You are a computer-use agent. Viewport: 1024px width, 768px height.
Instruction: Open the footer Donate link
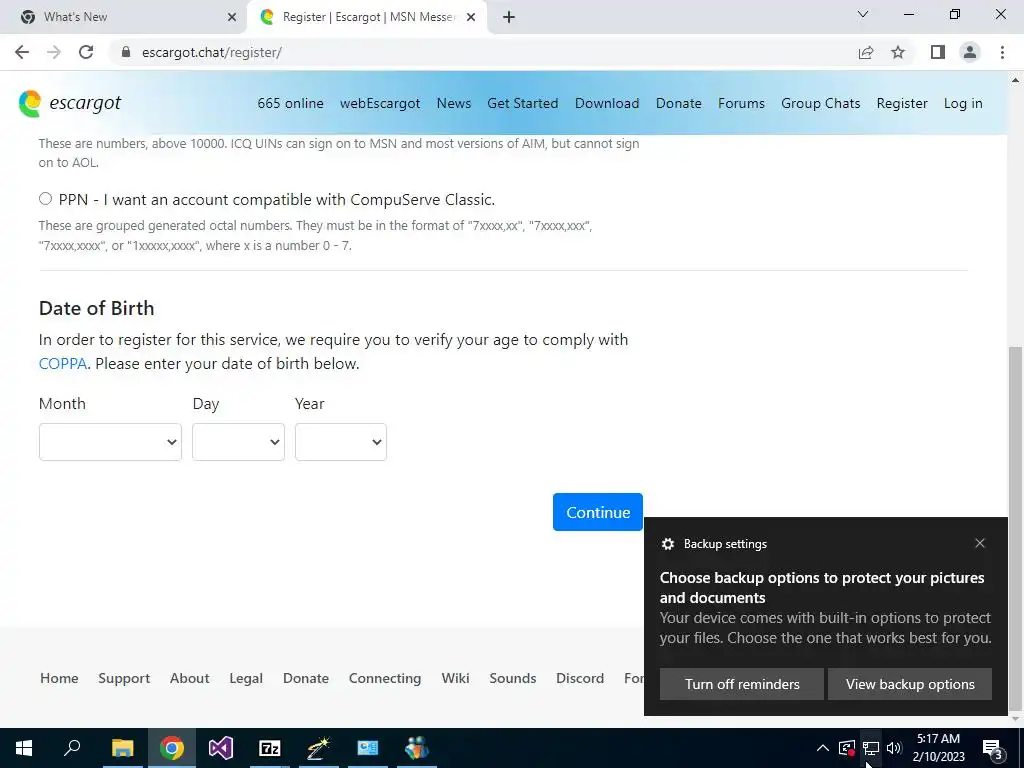pos(306,678)
